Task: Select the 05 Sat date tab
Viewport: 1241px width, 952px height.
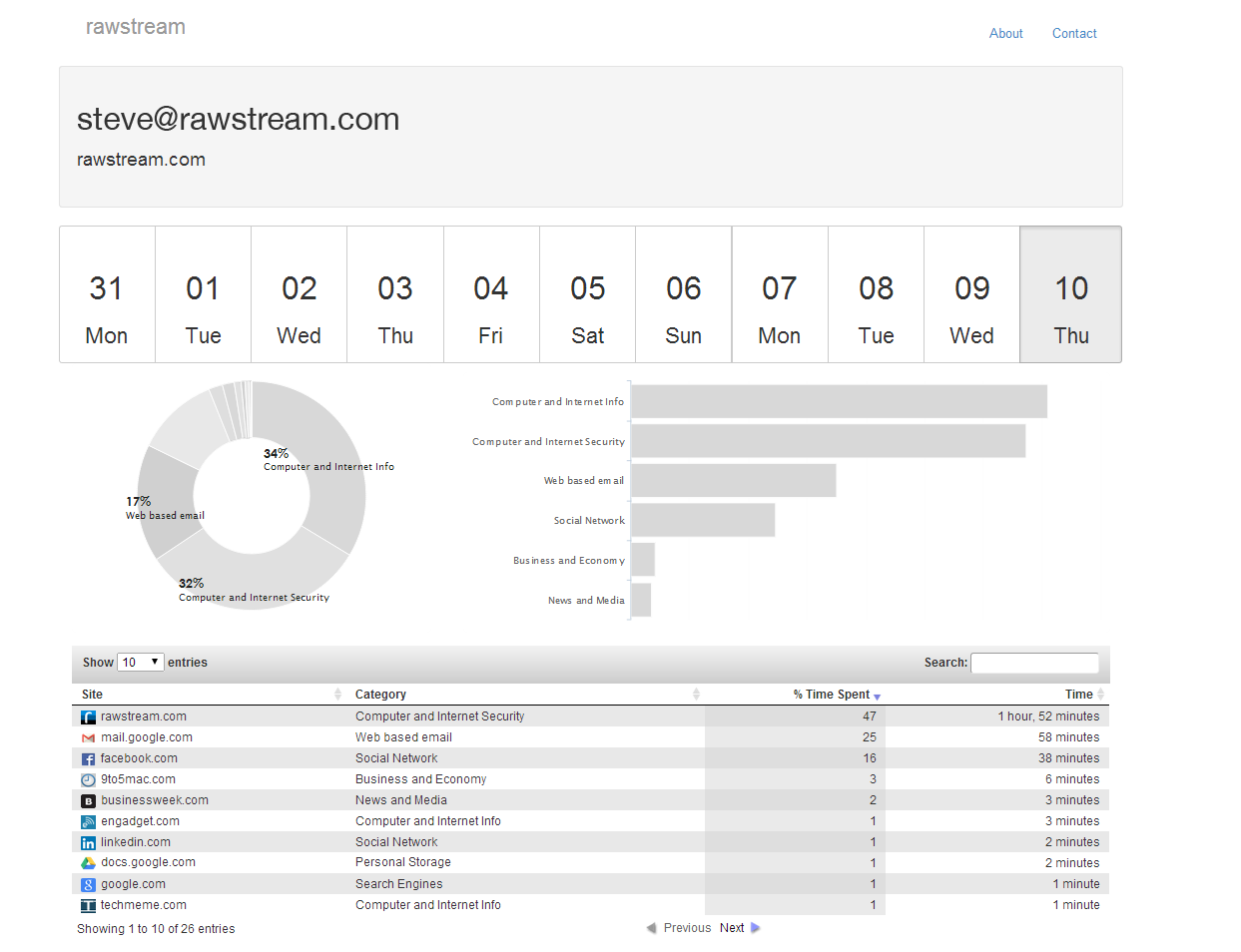Action: coord(587,293)
